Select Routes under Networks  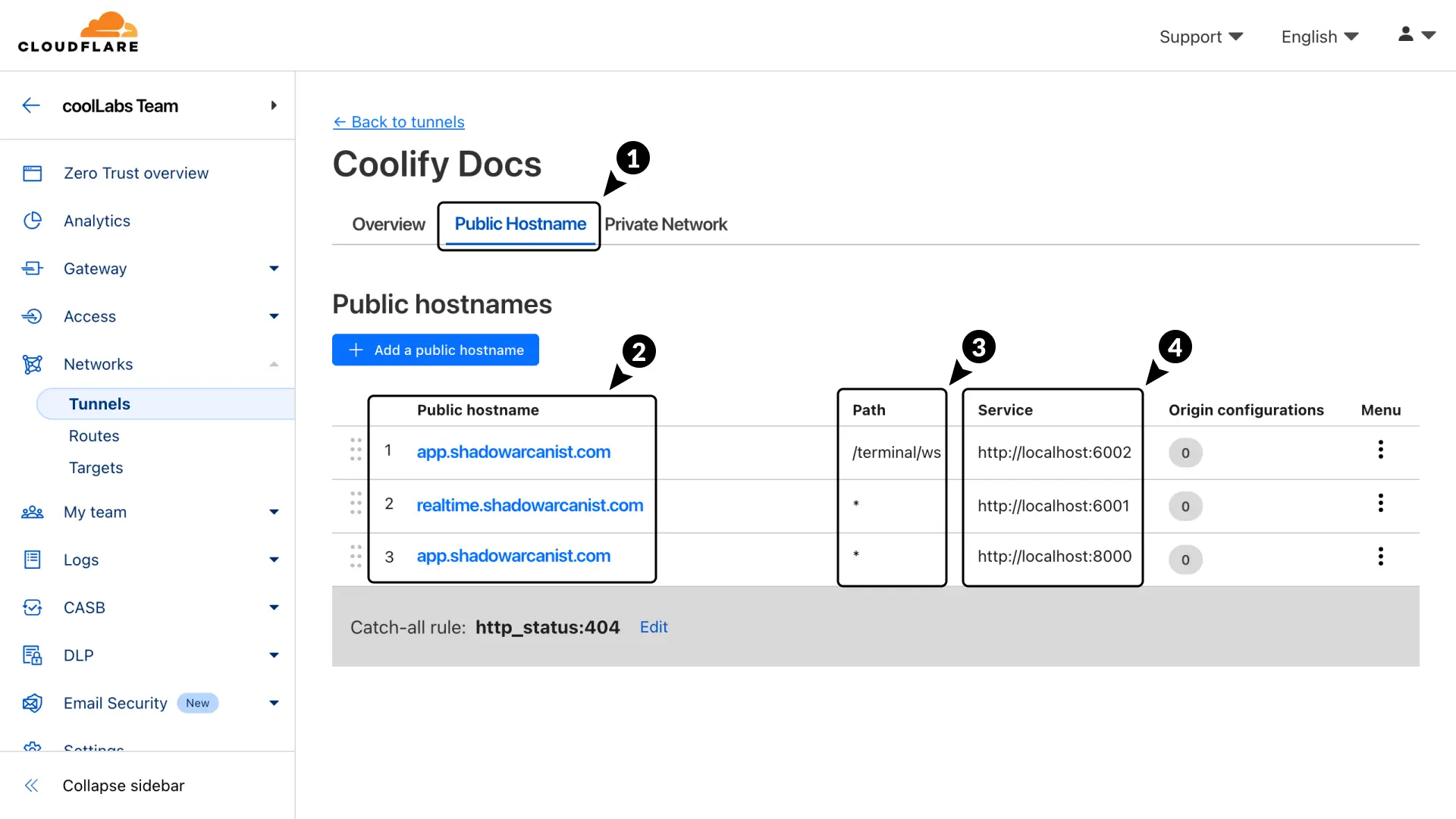click(94, 436)
